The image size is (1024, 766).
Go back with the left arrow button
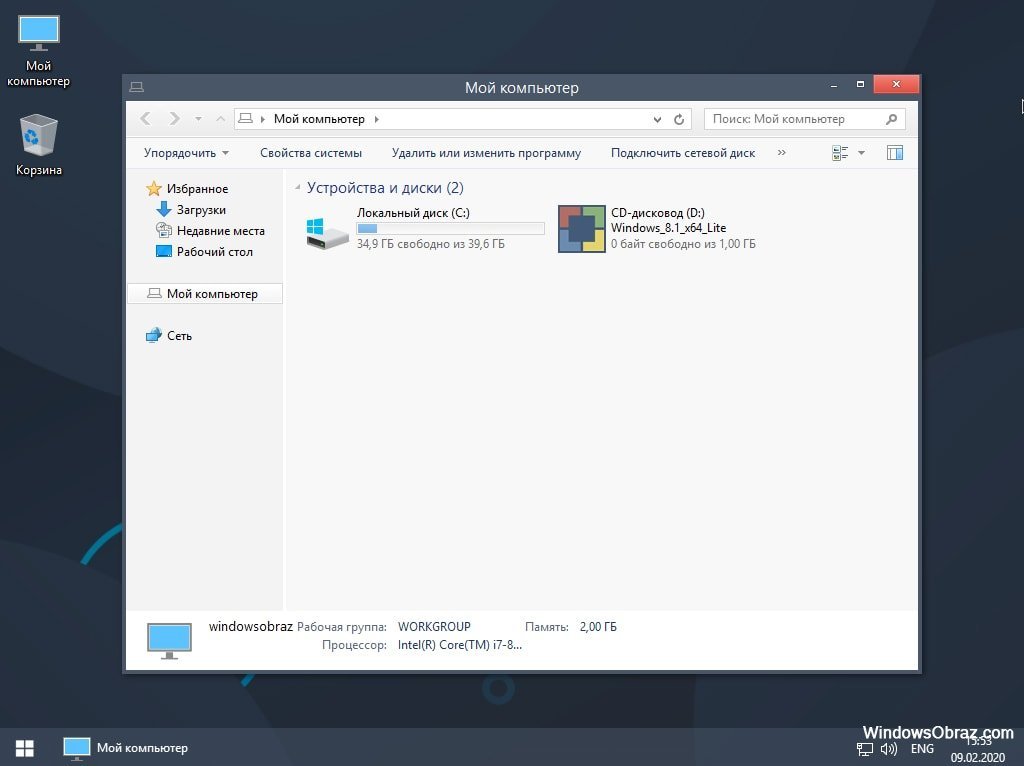click(146, 119)
